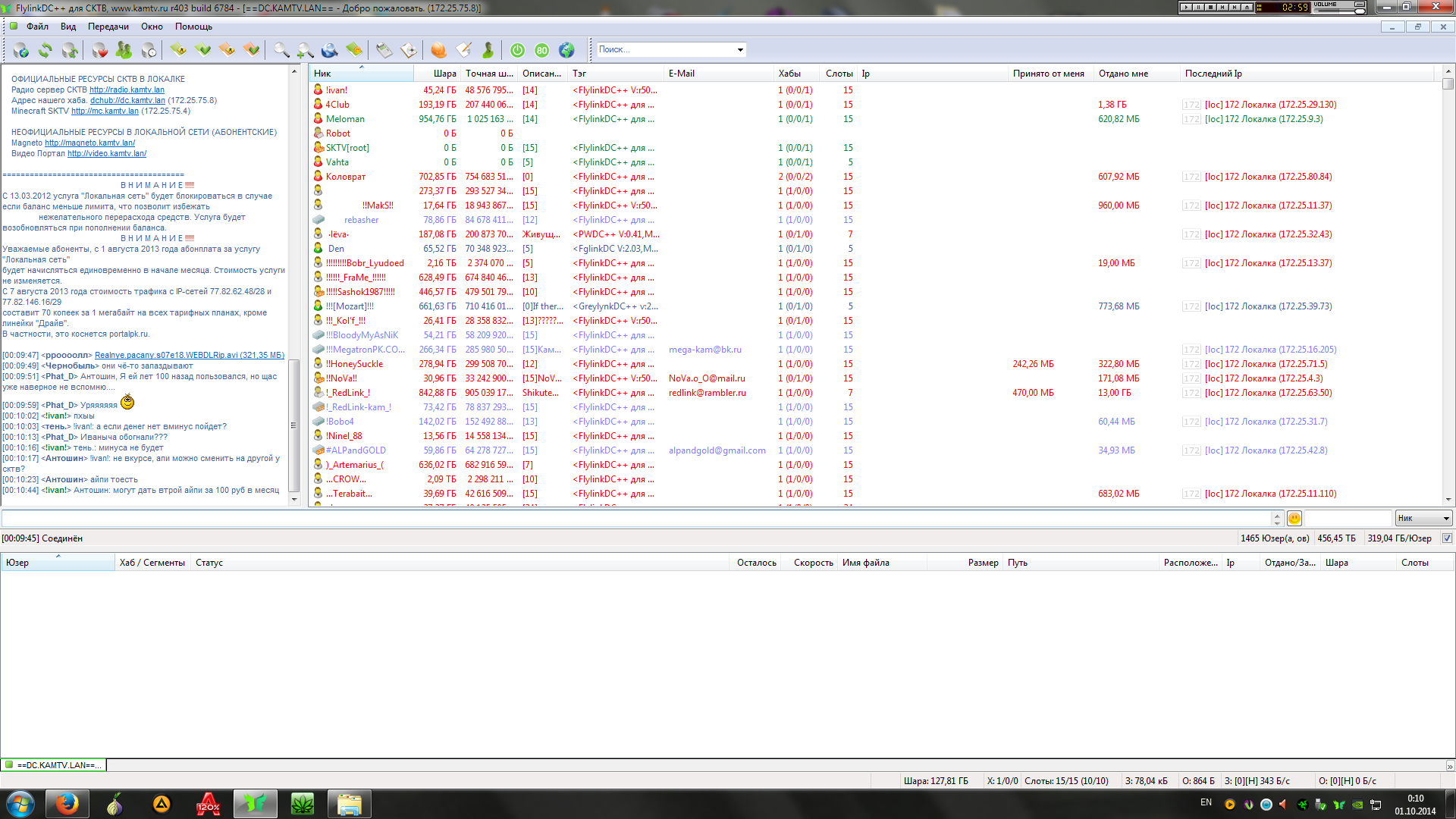
Task: Toggle the checkbox beside 319,04 ГБ/Юзер
Action: (1447, 538)
